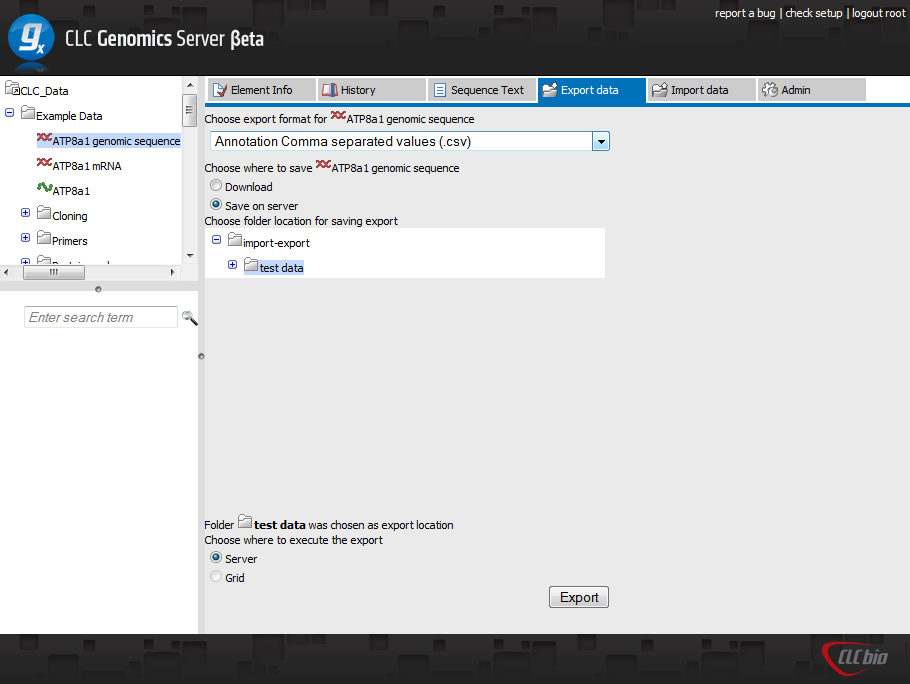910x684 pixels.
Task: Click the Export button
Action: click(x=579, y=597)
